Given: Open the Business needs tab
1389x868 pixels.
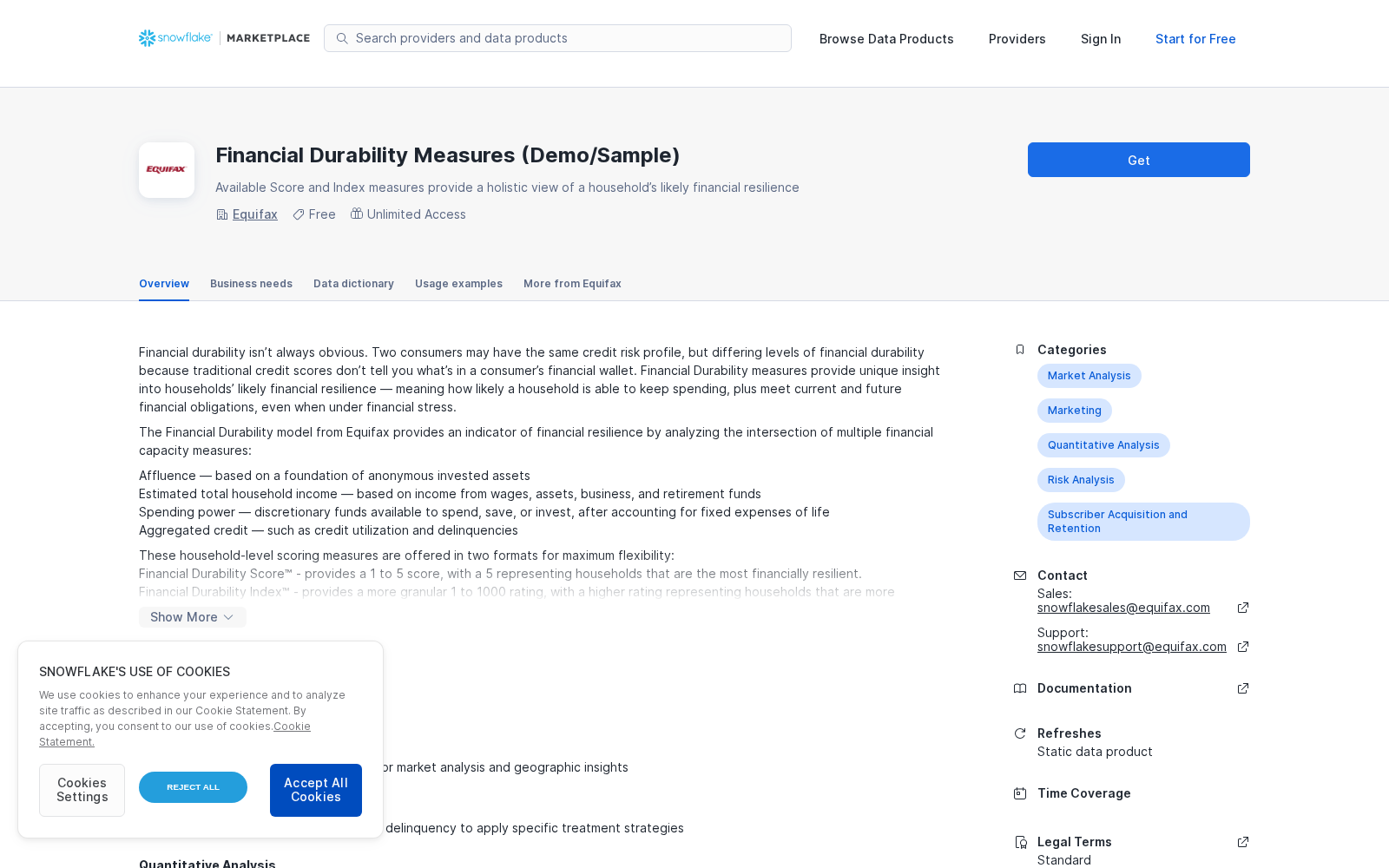Looking at the screenshot, I should [251, 284].
